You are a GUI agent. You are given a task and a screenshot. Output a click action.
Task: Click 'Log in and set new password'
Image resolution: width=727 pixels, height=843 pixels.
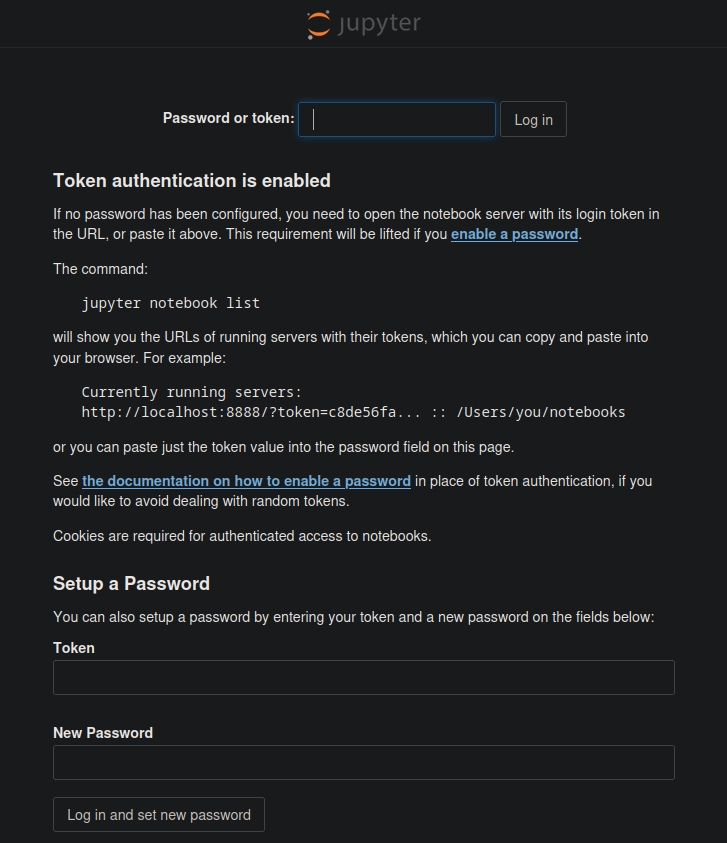[x=158, y=815]
